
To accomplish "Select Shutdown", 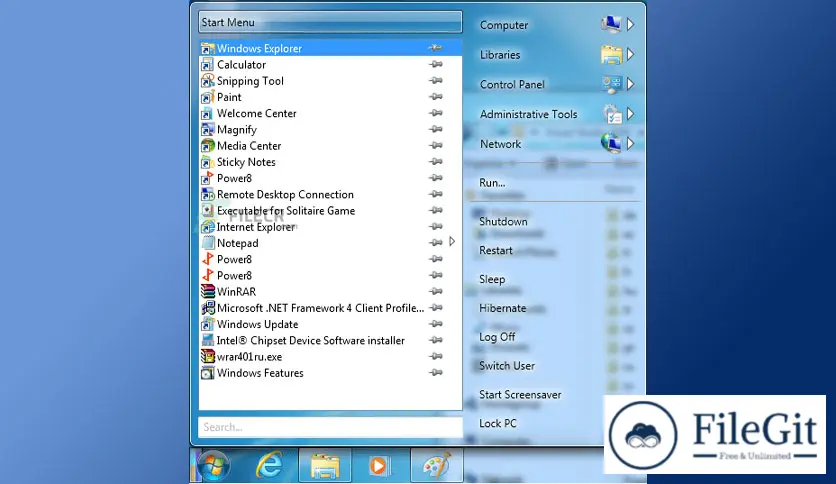I will click(503, 222).
